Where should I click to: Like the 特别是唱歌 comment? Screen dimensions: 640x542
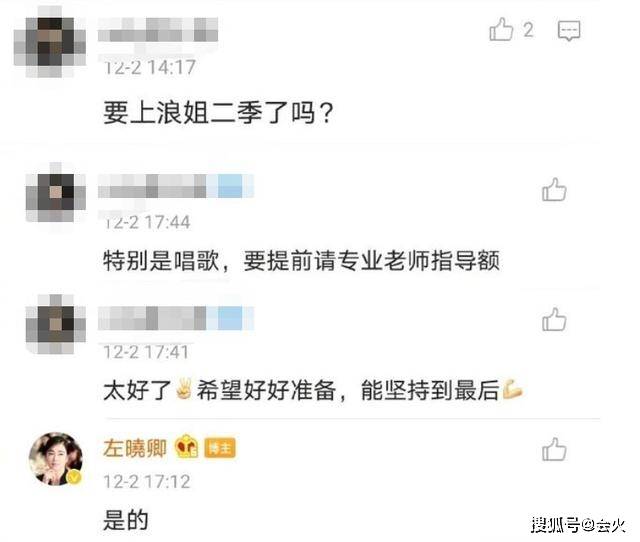click(554, 189)
